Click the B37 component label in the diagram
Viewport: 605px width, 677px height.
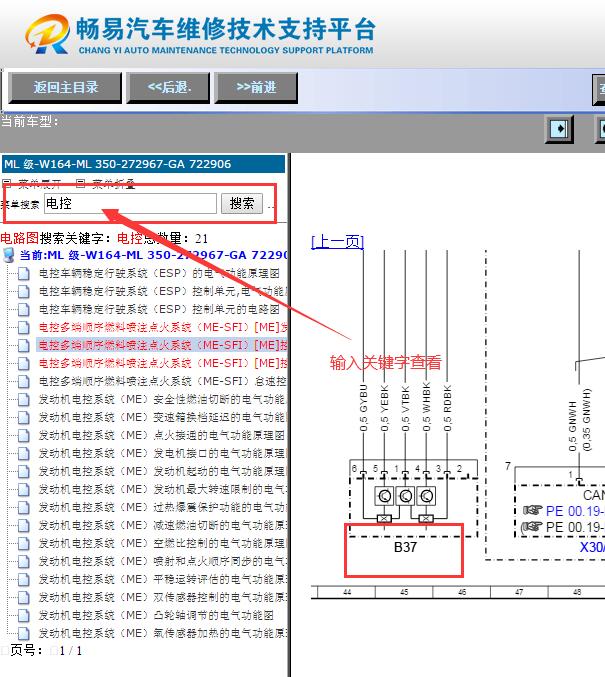(405, 547)
